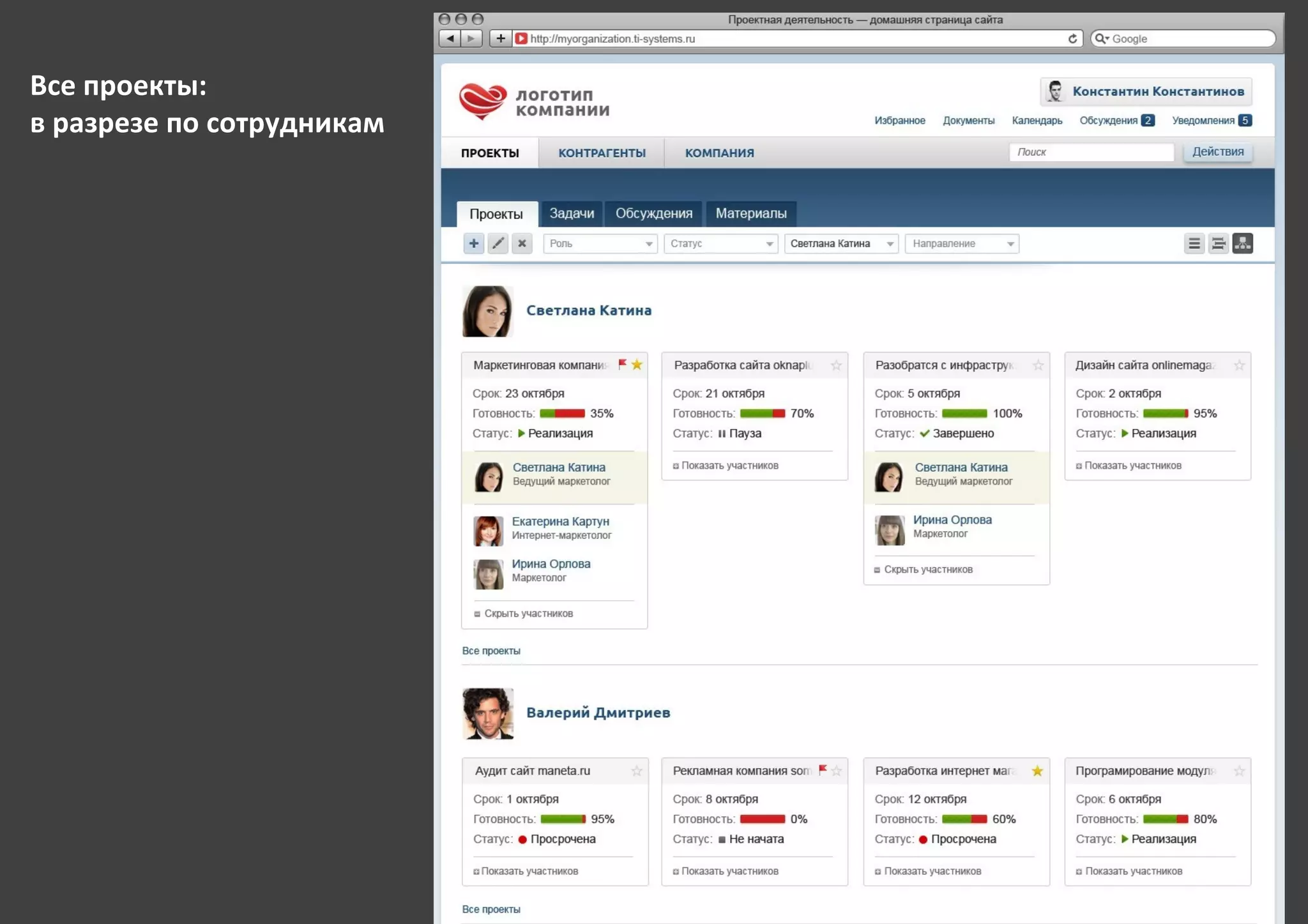The height and width of the screenshot is (924, 1308).
Task: Open the Статус dropdown filter
Action: [720, 243]
